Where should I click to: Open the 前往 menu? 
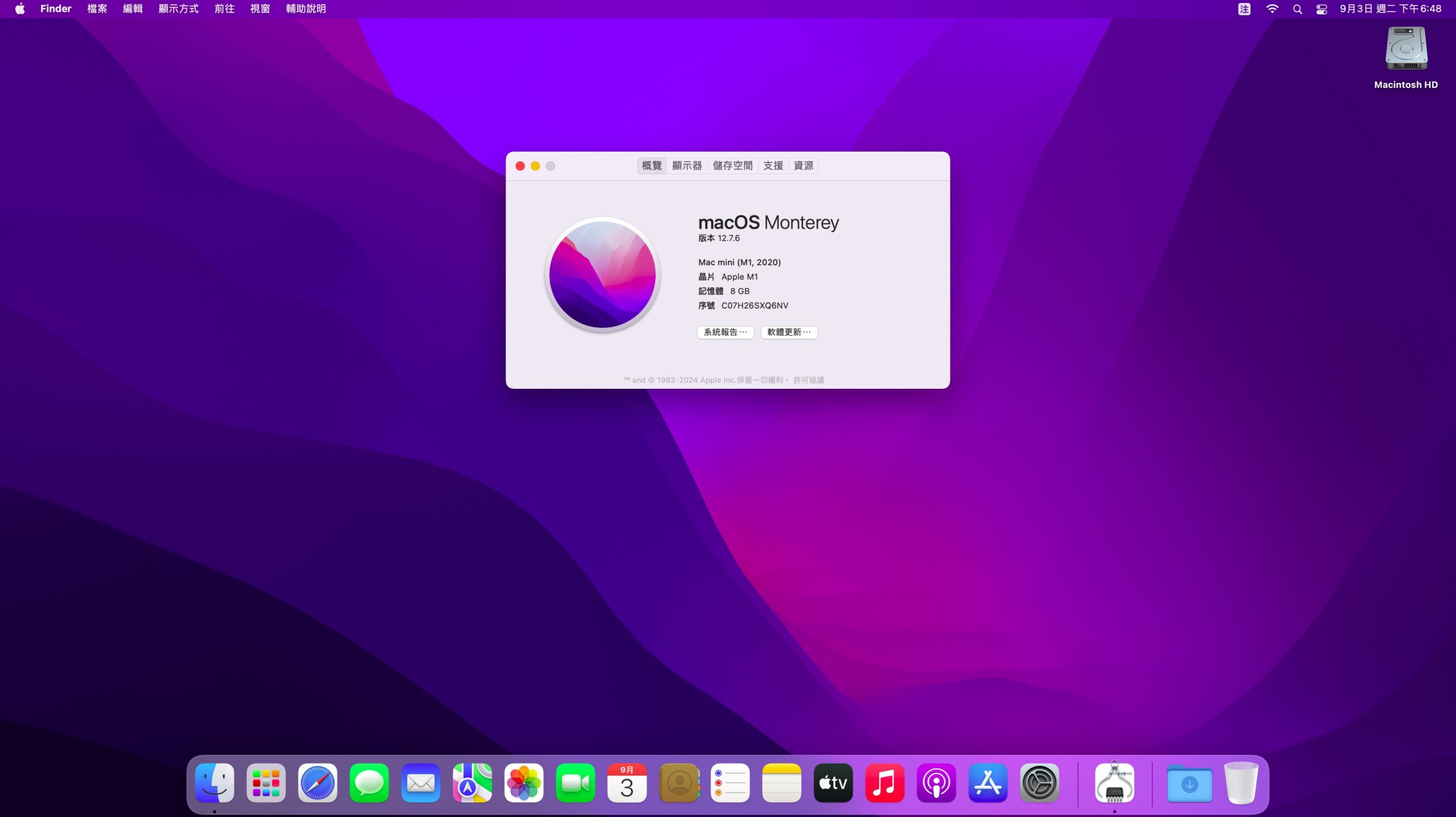[x=225, y=9]
